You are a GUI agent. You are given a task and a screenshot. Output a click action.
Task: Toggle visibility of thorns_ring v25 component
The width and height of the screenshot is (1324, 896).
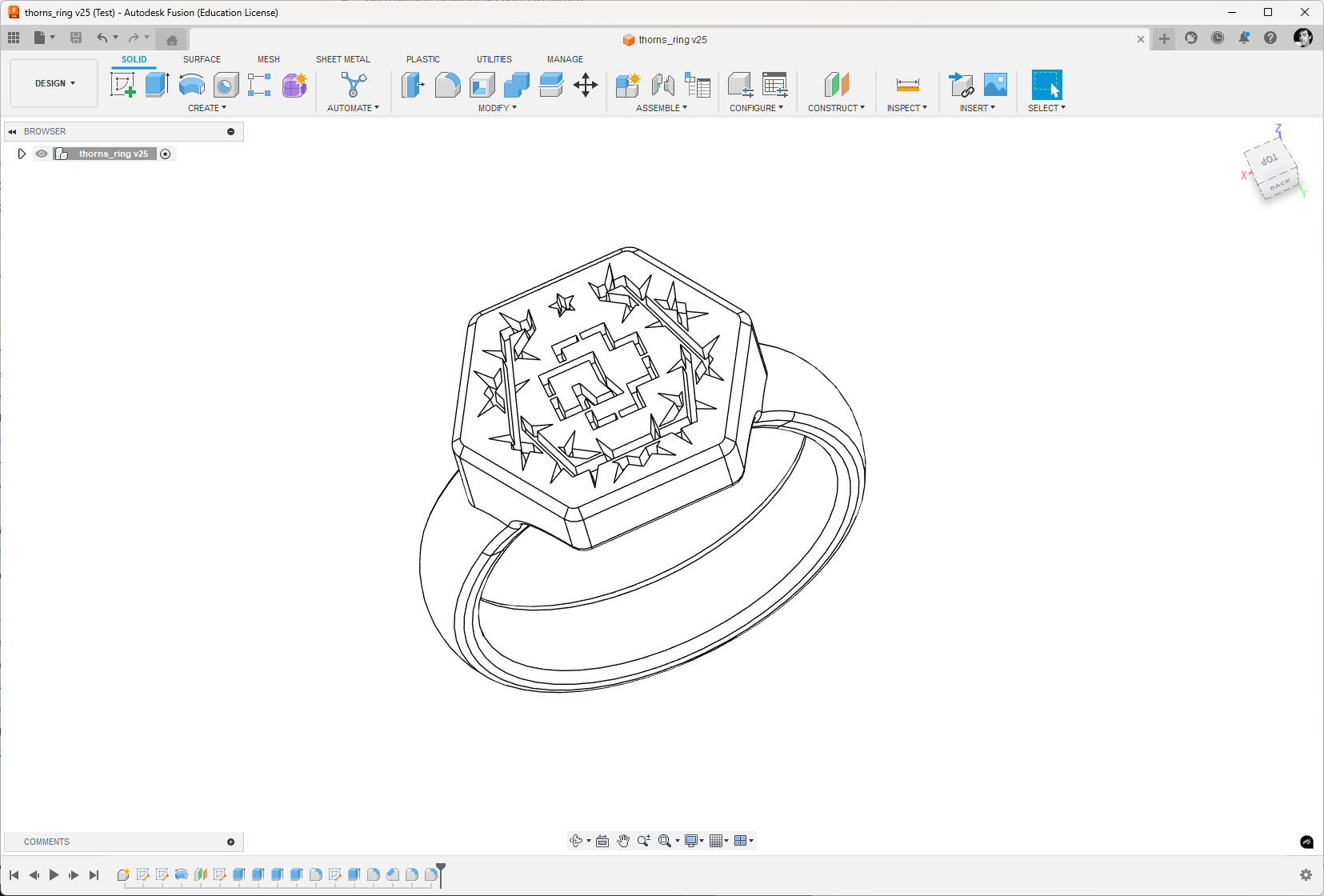click(42, 154)
